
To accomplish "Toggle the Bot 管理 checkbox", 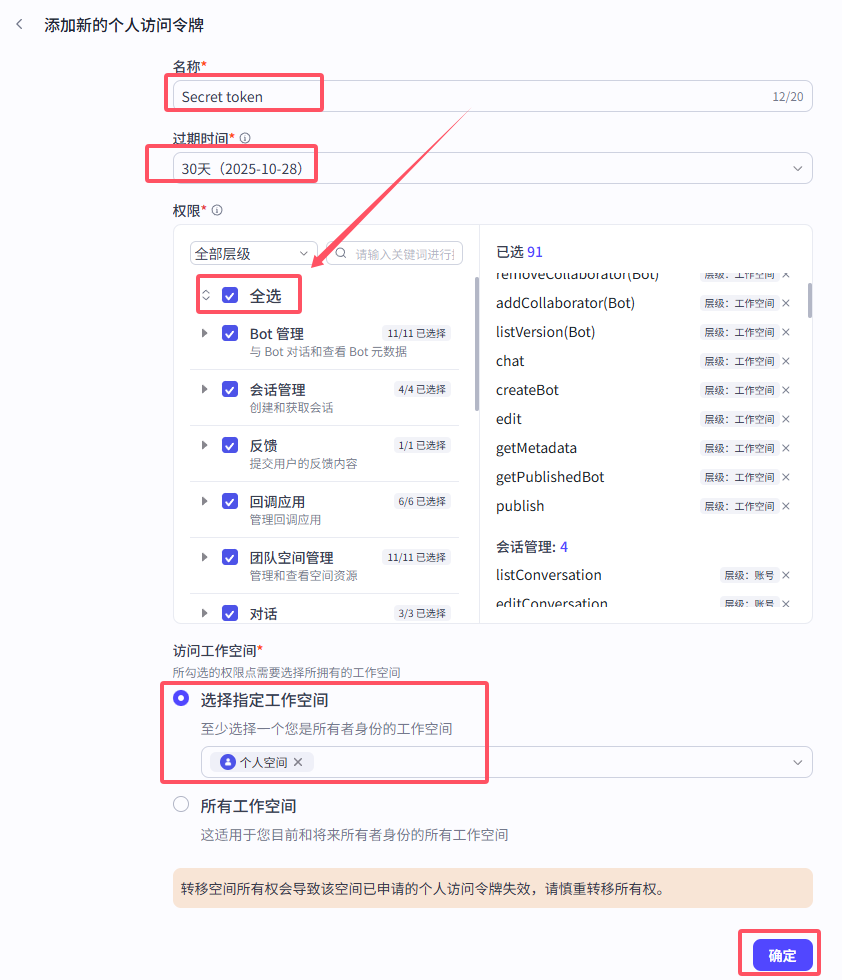I will [230, 333].
